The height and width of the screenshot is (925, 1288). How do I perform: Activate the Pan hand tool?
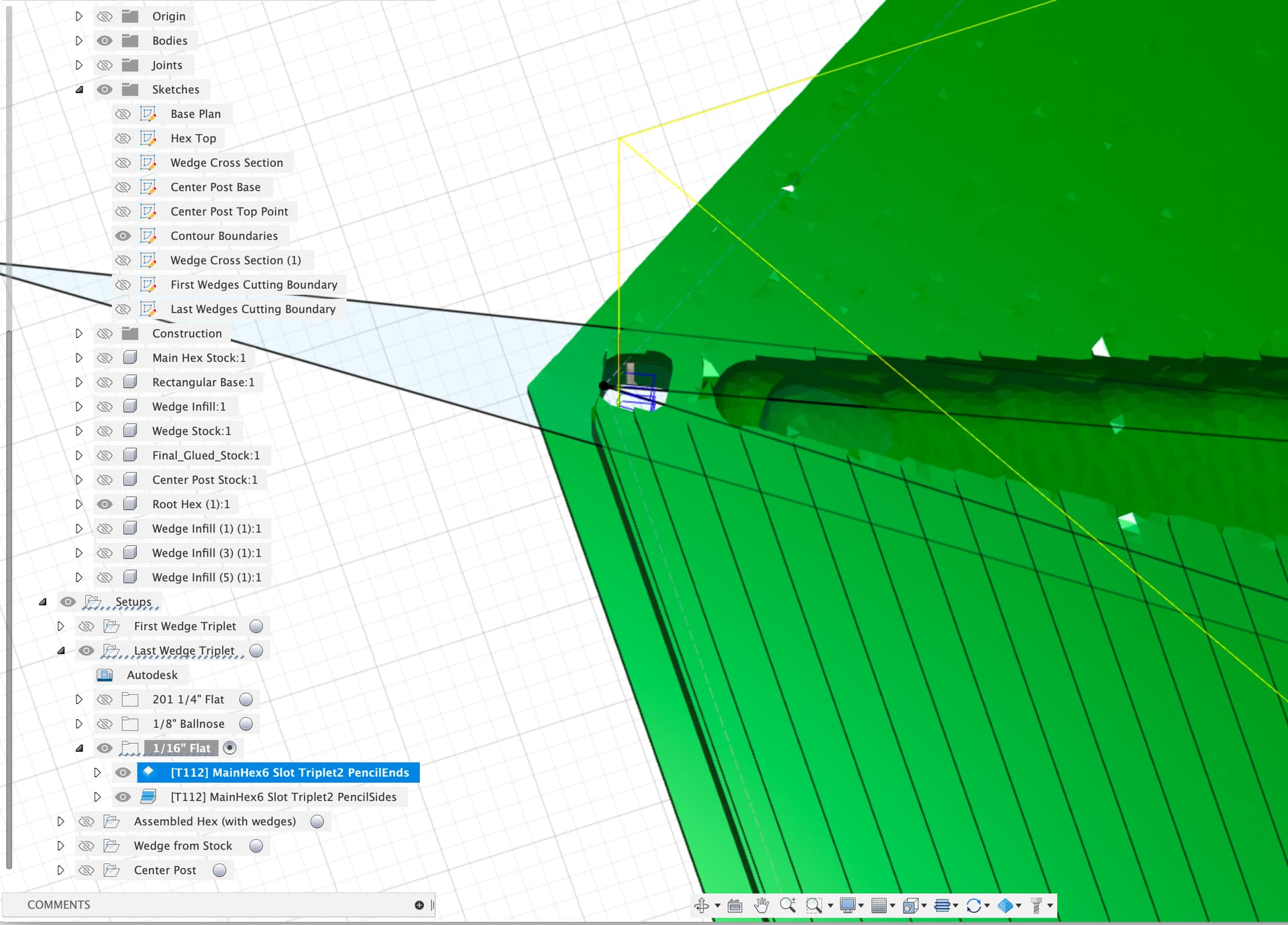(761, 906)
